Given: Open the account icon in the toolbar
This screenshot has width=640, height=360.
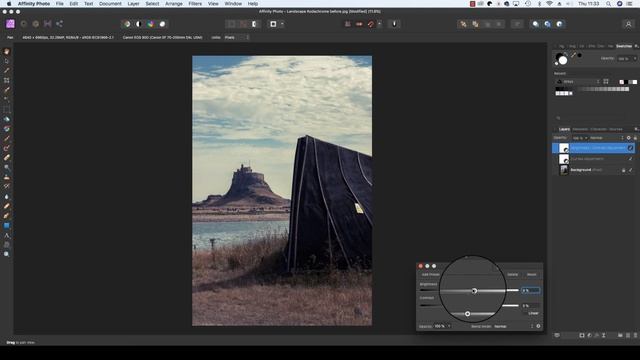Looking at the screenshot, I should [x=628, y=24].
